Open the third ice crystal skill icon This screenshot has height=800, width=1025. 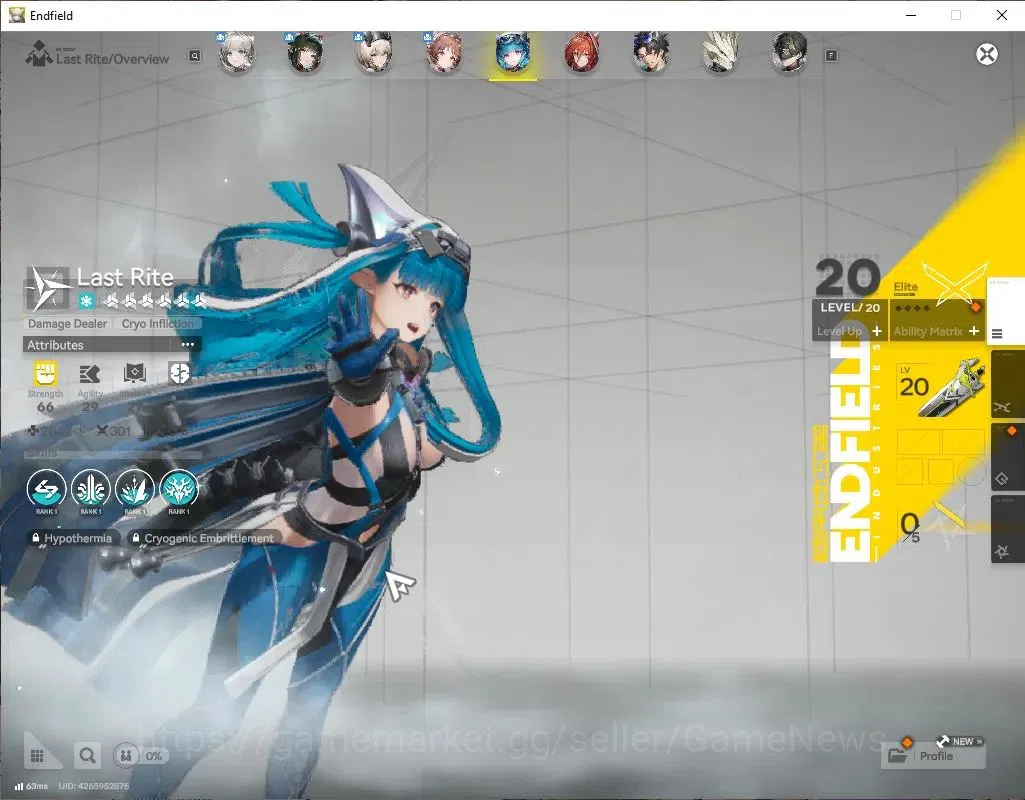click(x=135, y=489)
